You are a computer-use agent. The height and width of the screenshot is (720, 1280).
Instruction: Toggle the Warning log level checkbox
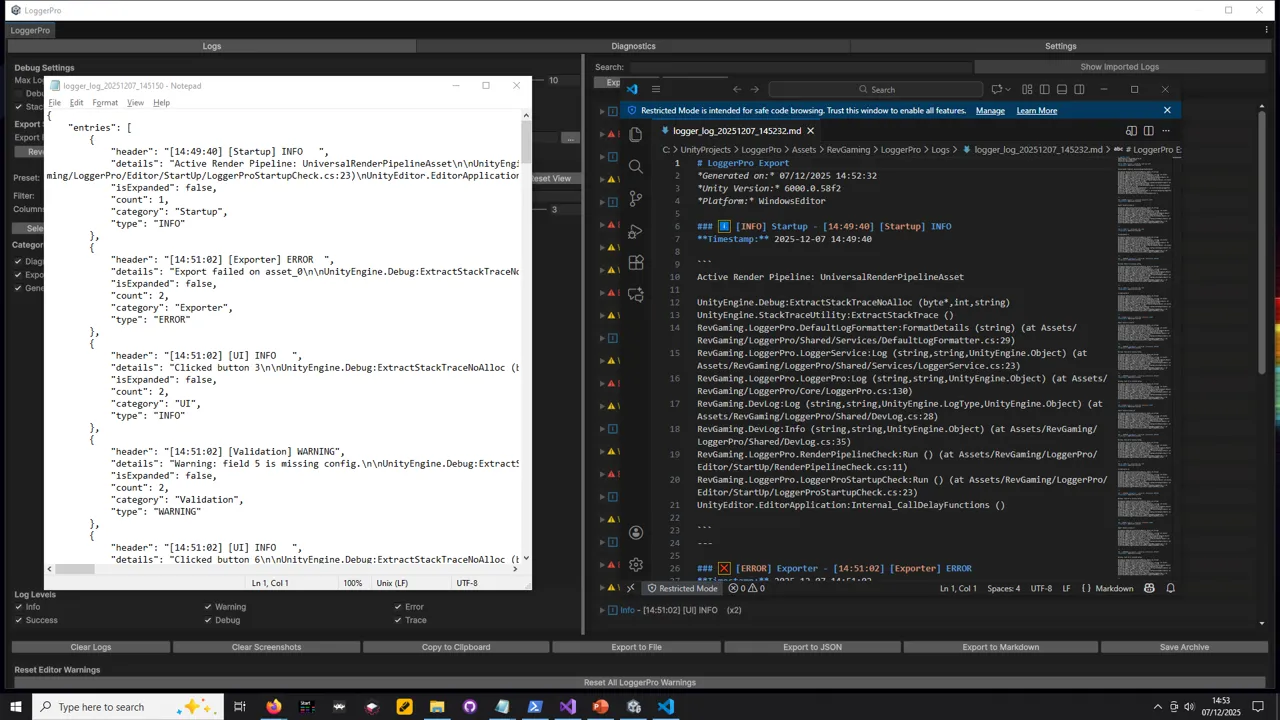(208, 607)
